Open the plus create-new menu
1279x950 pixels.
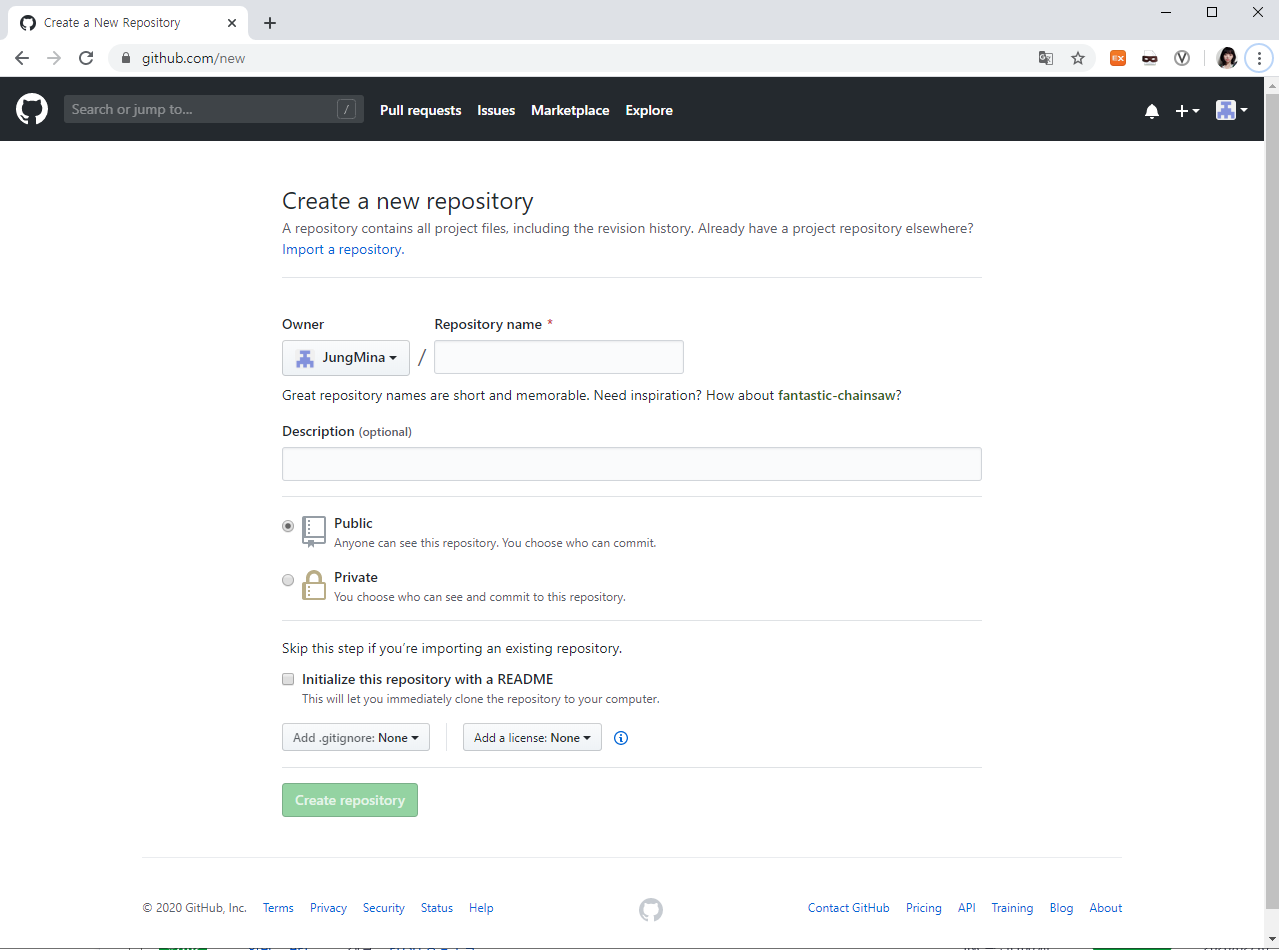pyautogui.click(x=1187, y=111)
